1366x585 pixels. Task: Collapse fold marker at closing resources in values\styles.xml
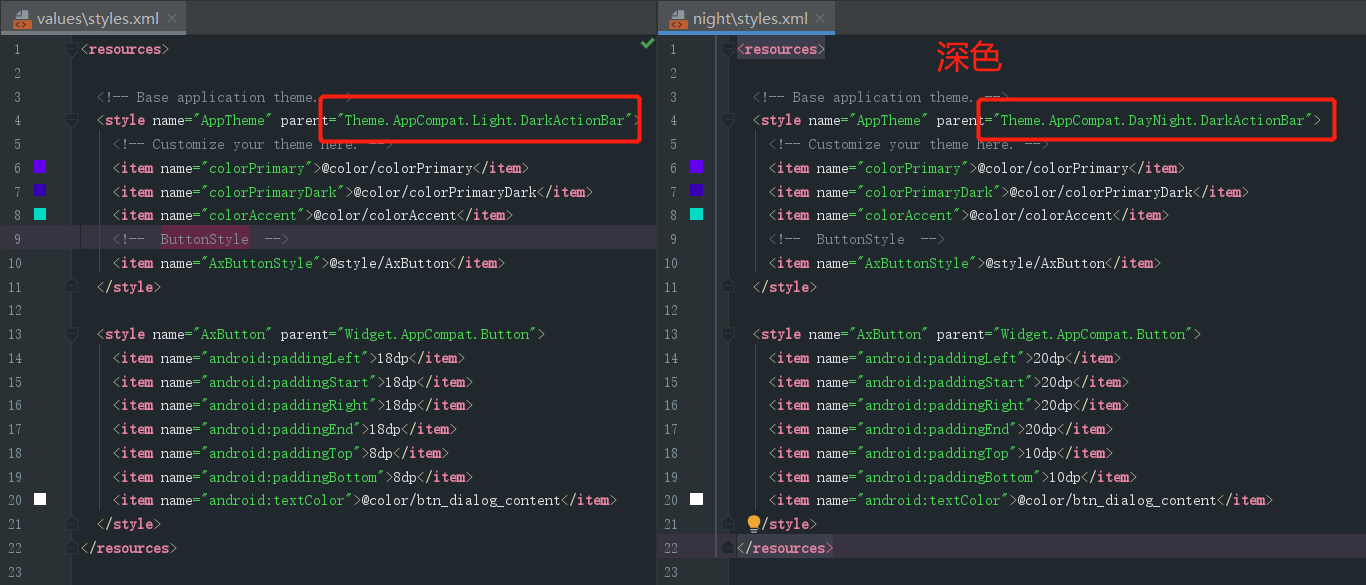click(x=71, y=548)
